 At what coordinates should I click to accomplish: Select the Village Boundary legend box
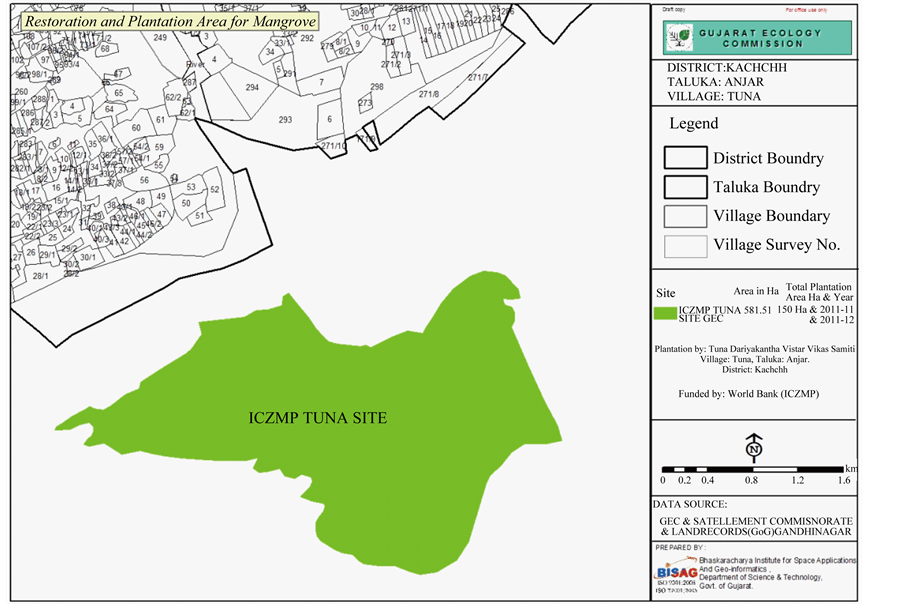coord(685,216)
